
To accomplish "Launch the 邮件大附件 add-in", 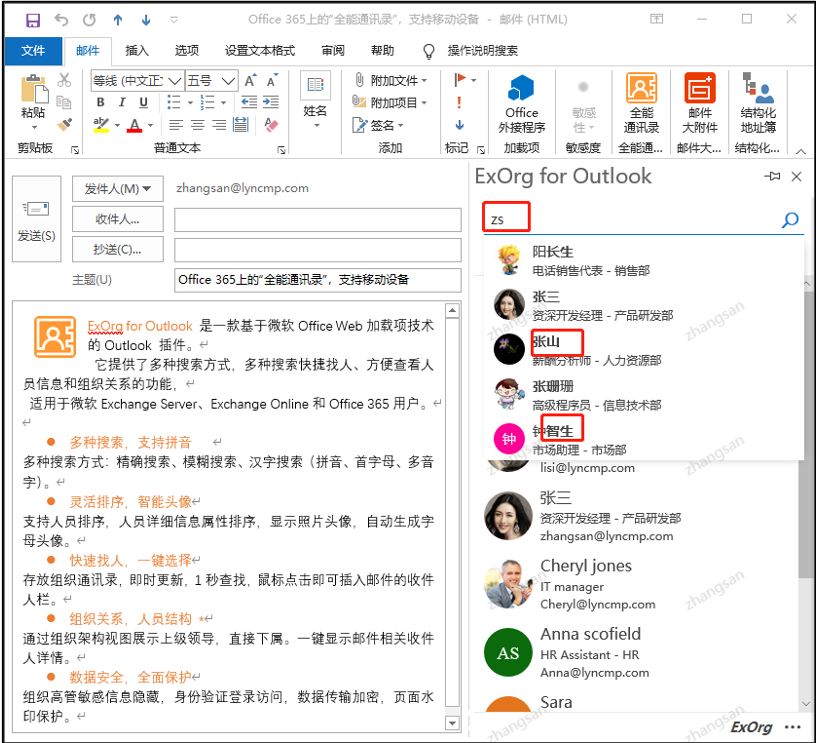I will [x=699, y=104].
